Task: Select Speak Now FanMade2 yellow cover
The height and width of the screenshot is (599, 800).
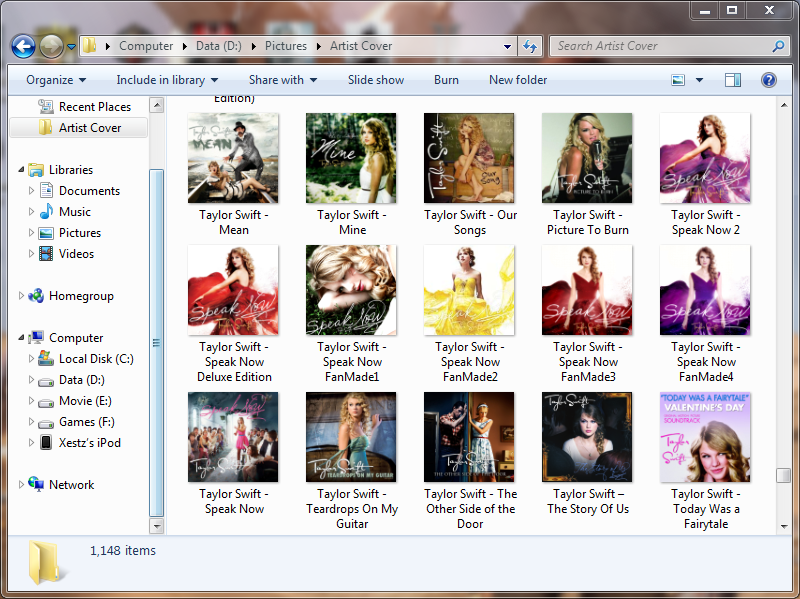Action: 469,290
